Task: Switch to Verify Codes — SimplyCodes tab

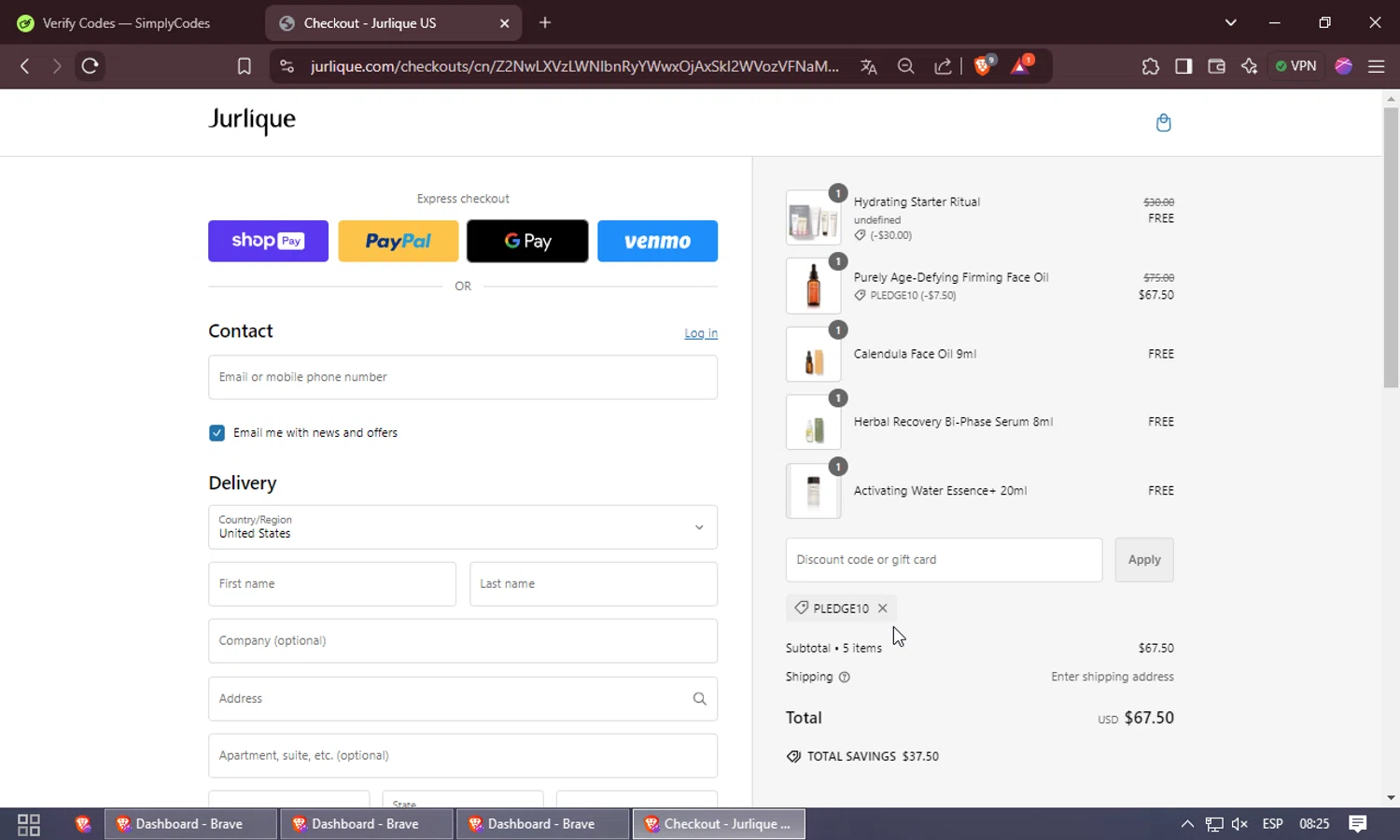Action: coord(126,23)
